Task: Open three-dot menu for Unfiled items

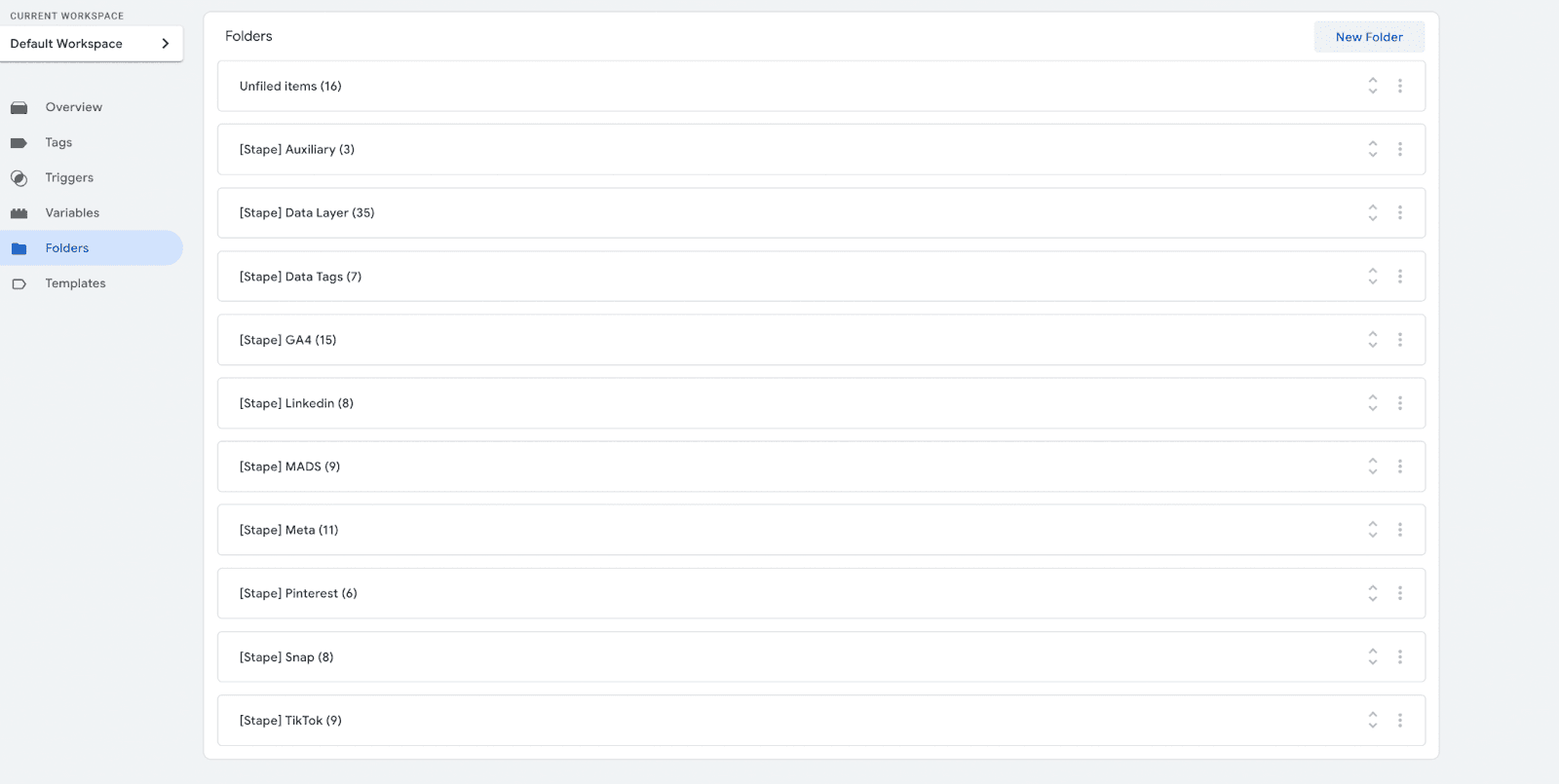Action: pyautogui.click(x=1400, y=86)
